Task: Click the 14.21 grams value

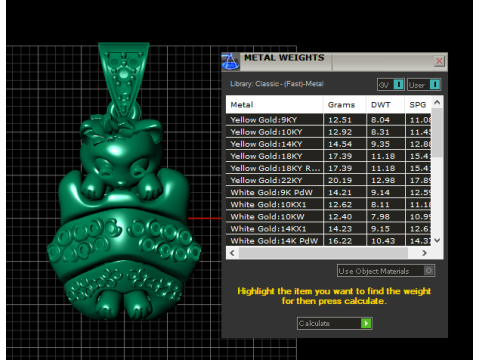Action: click(x=340, y=192)
